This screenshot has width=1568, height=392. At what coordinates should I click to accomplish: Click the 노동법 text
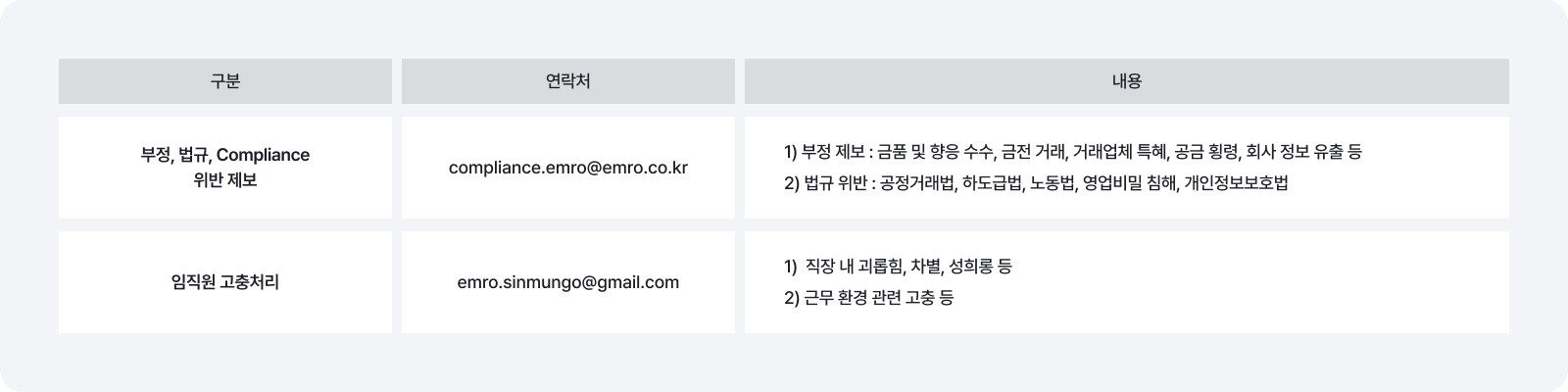point(1053,183)
